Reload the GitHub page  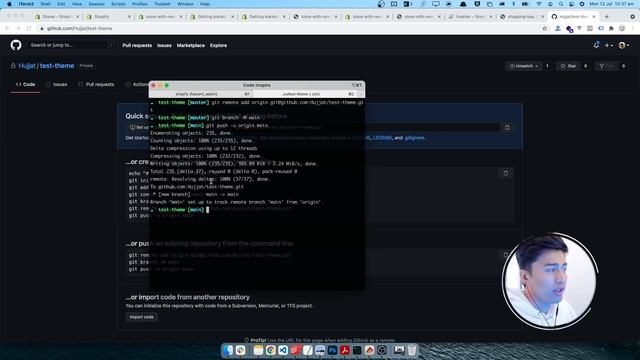pos(29,29)
